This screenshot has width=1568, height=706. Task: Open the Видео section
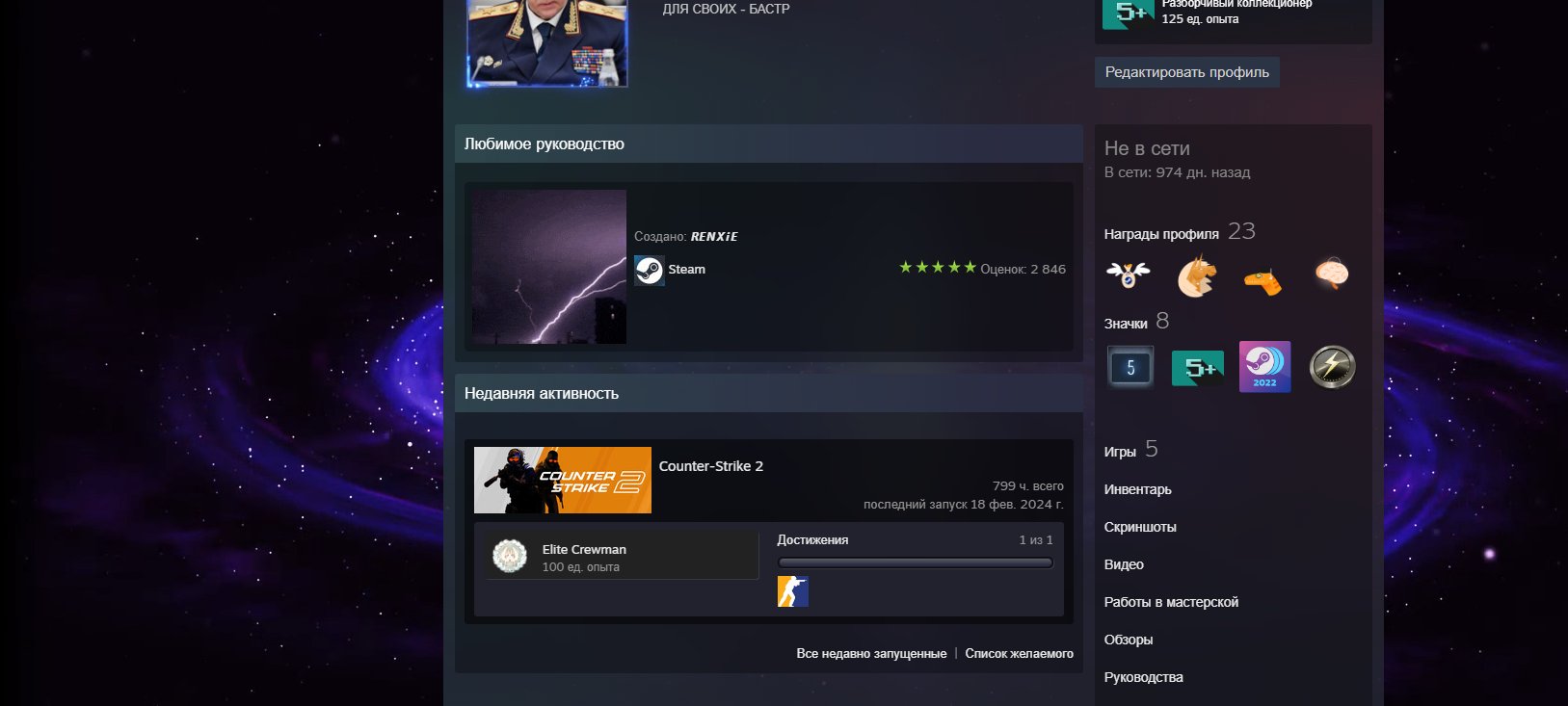[1124, 564]
